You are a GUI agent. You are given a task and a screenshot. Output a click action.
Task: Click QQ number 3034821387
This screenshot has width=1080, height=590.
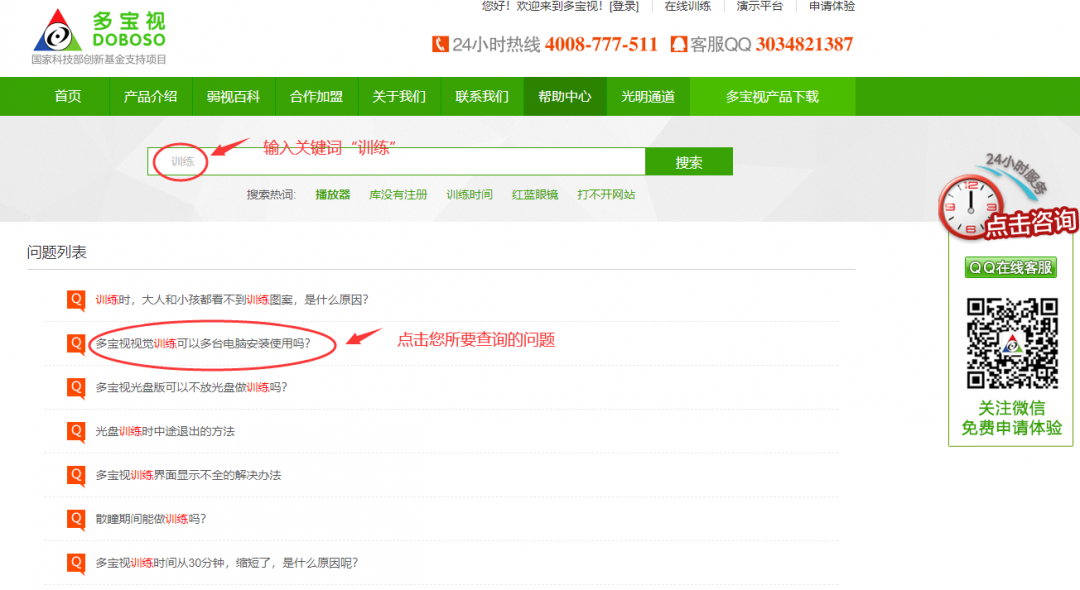pyautogui.click(x=804, y=45)
